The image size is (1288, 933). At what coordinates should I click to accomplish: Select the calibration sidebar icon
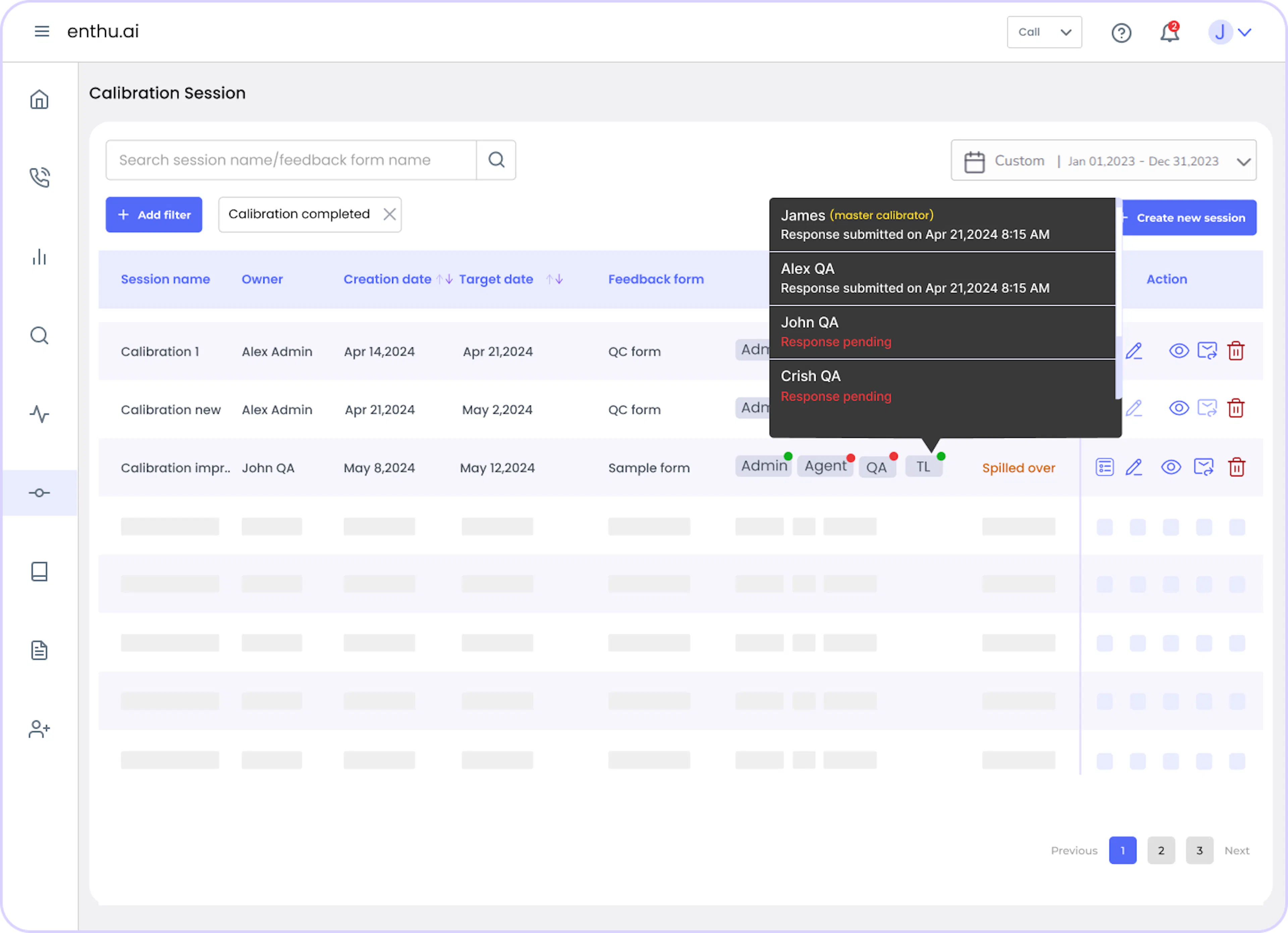point(39,493)
